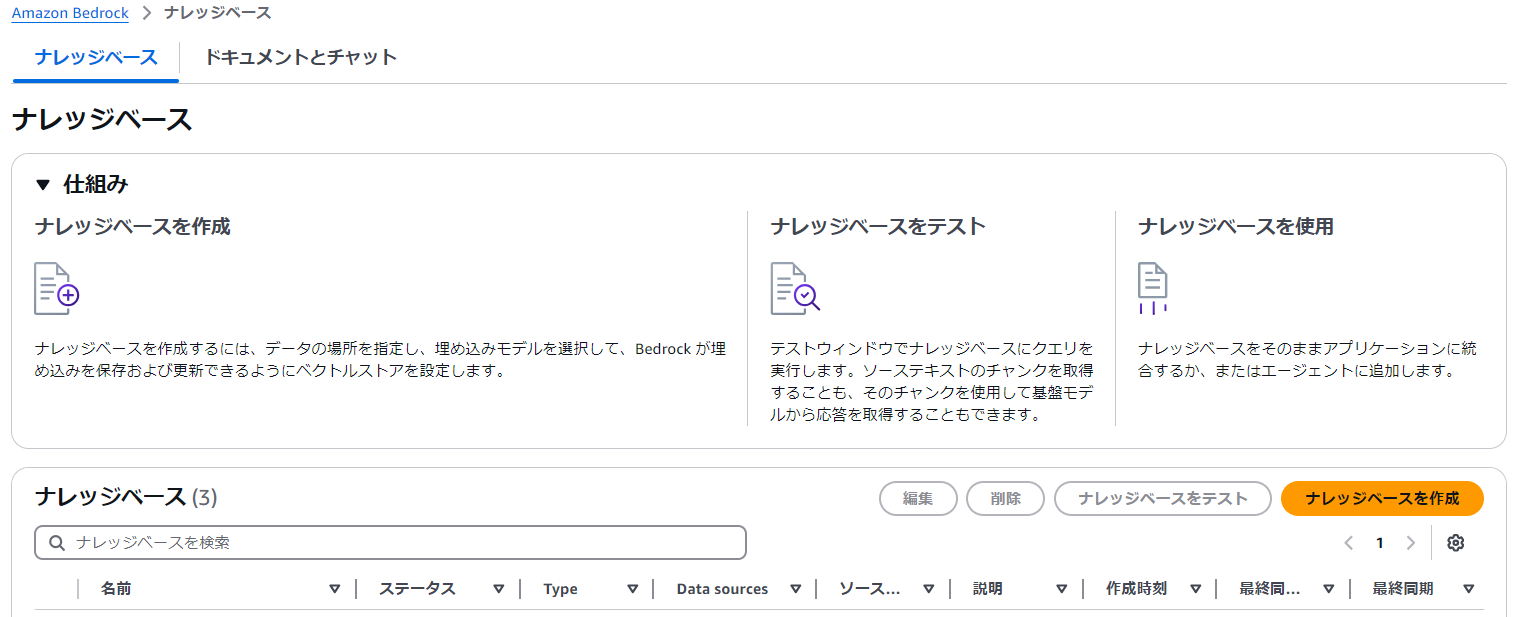
Task: Click the previous page arrow icon
Action: click(1348, 542)
